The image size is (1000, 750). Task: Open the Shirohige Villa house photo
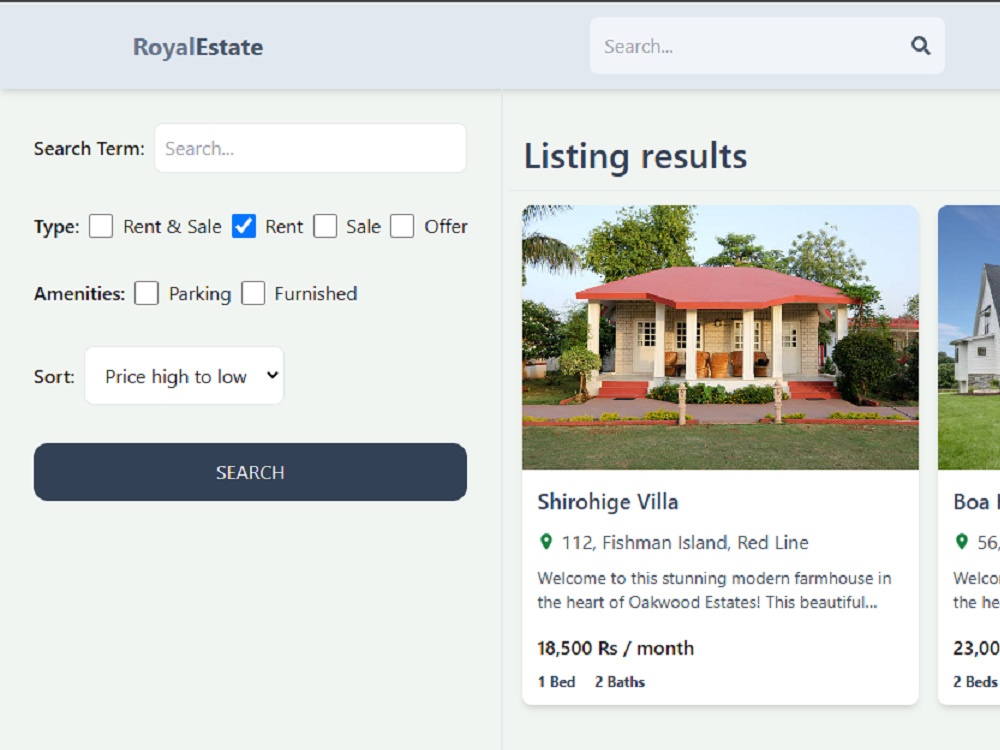click(720, 337)
